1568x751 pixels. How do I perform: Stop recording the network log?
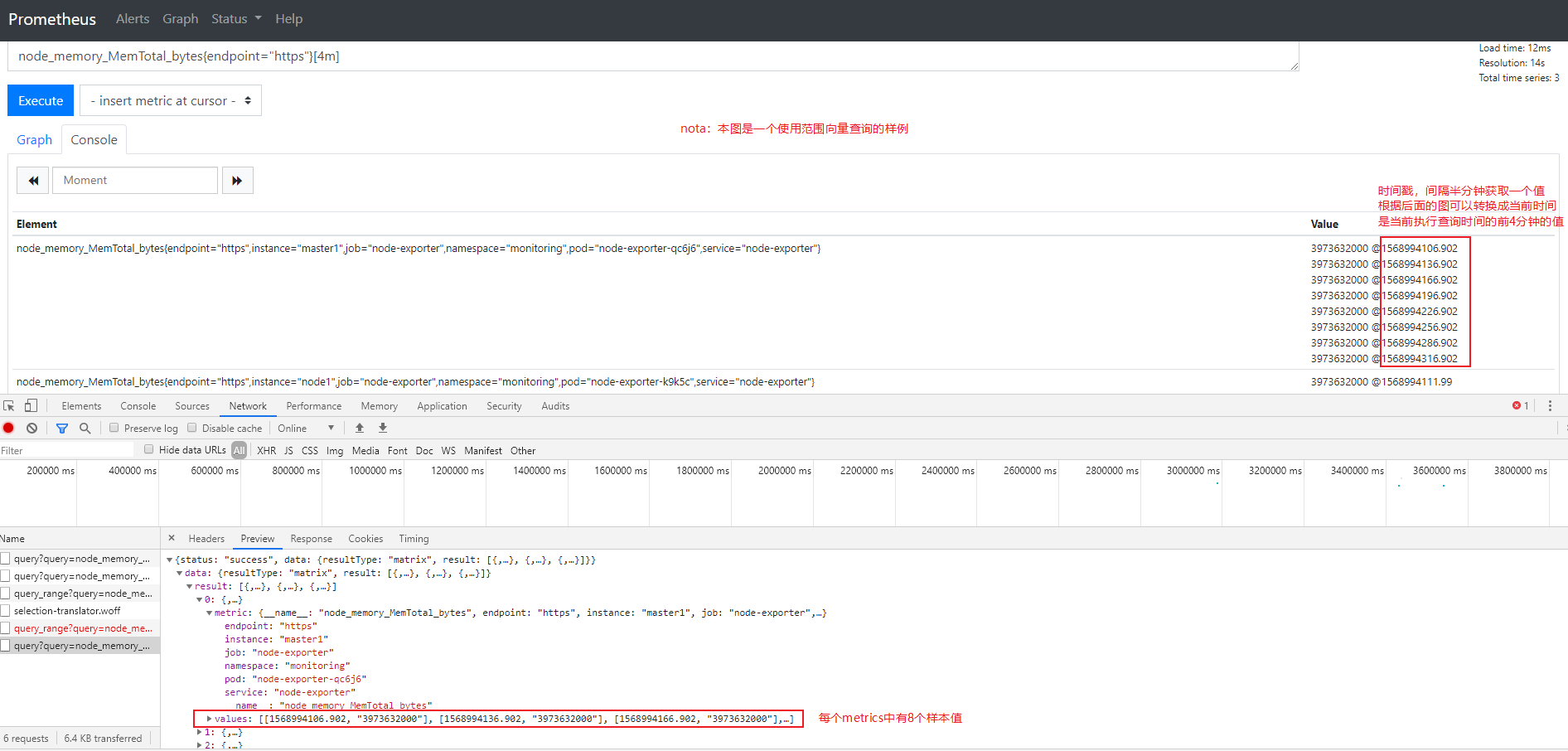pos(9,429)
